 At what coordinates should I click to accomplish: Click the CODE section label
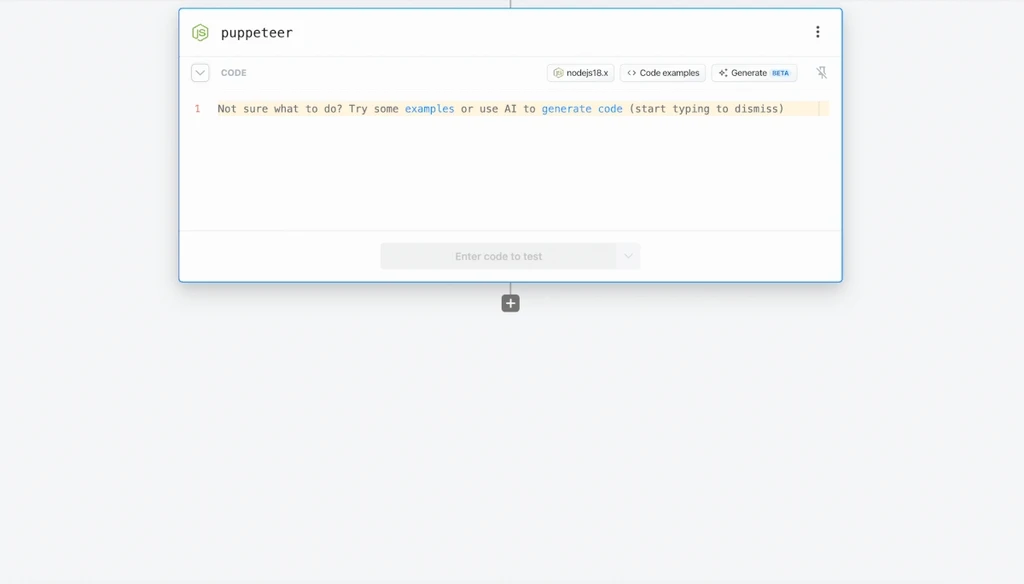pos(233,73)
